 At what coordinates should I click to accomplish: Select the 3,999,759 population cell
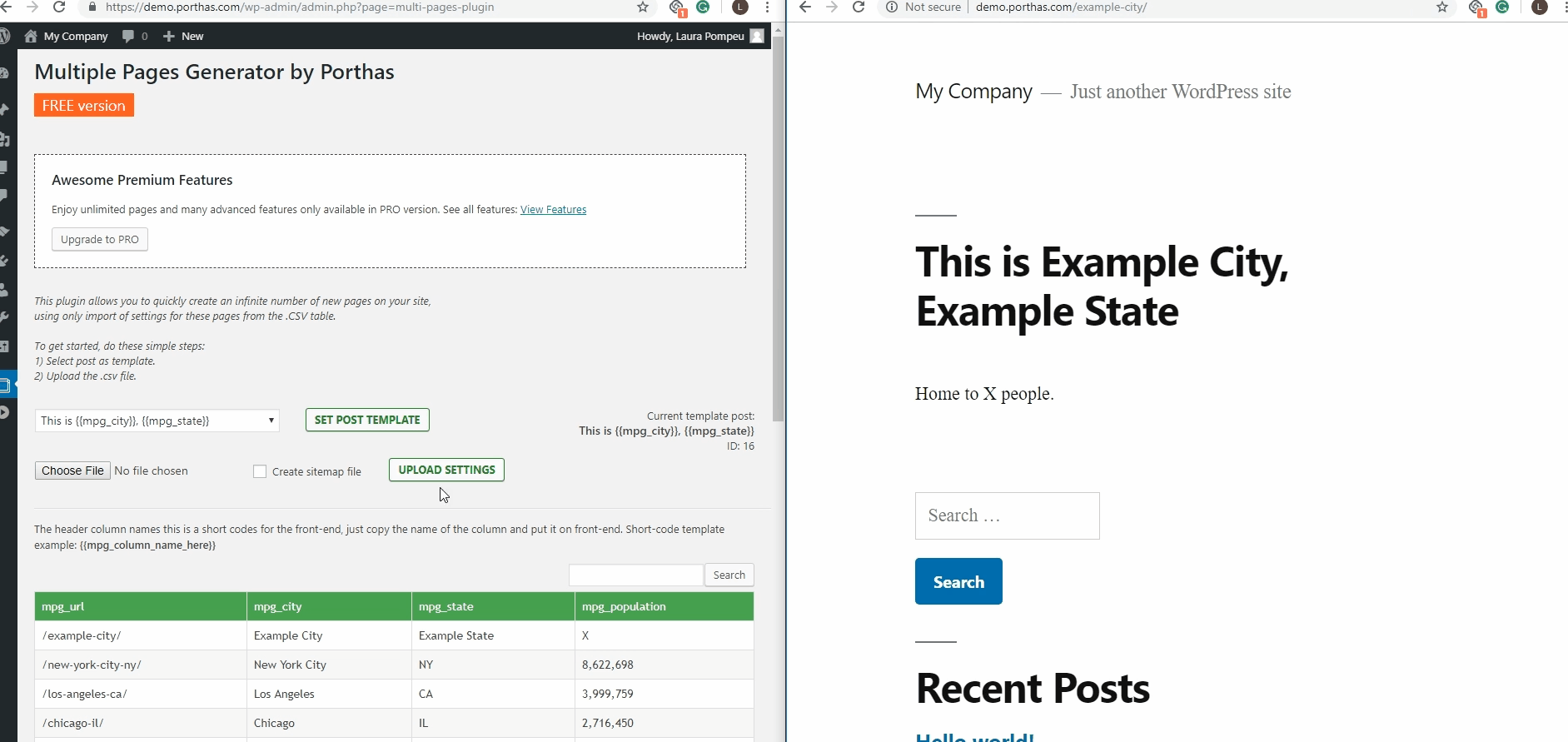tap(665, 694)
